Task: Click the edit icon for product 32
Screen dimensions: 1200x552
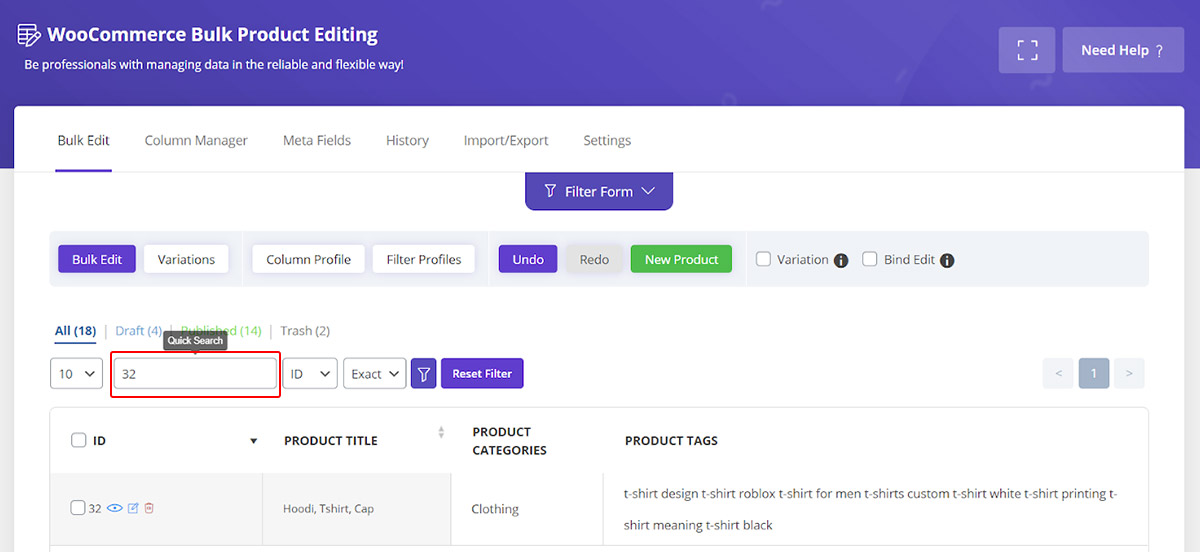Action: coord(133,508)
